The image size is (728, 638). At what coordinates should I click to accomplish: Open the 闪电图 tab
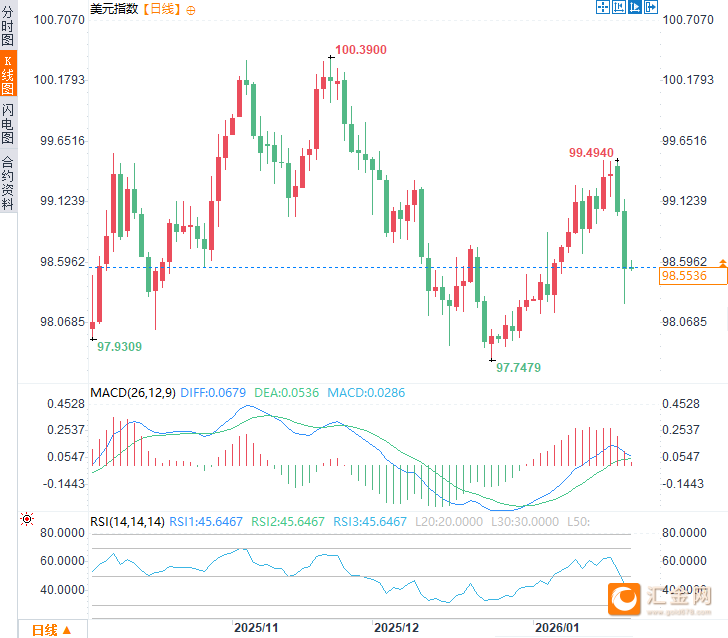8,124
